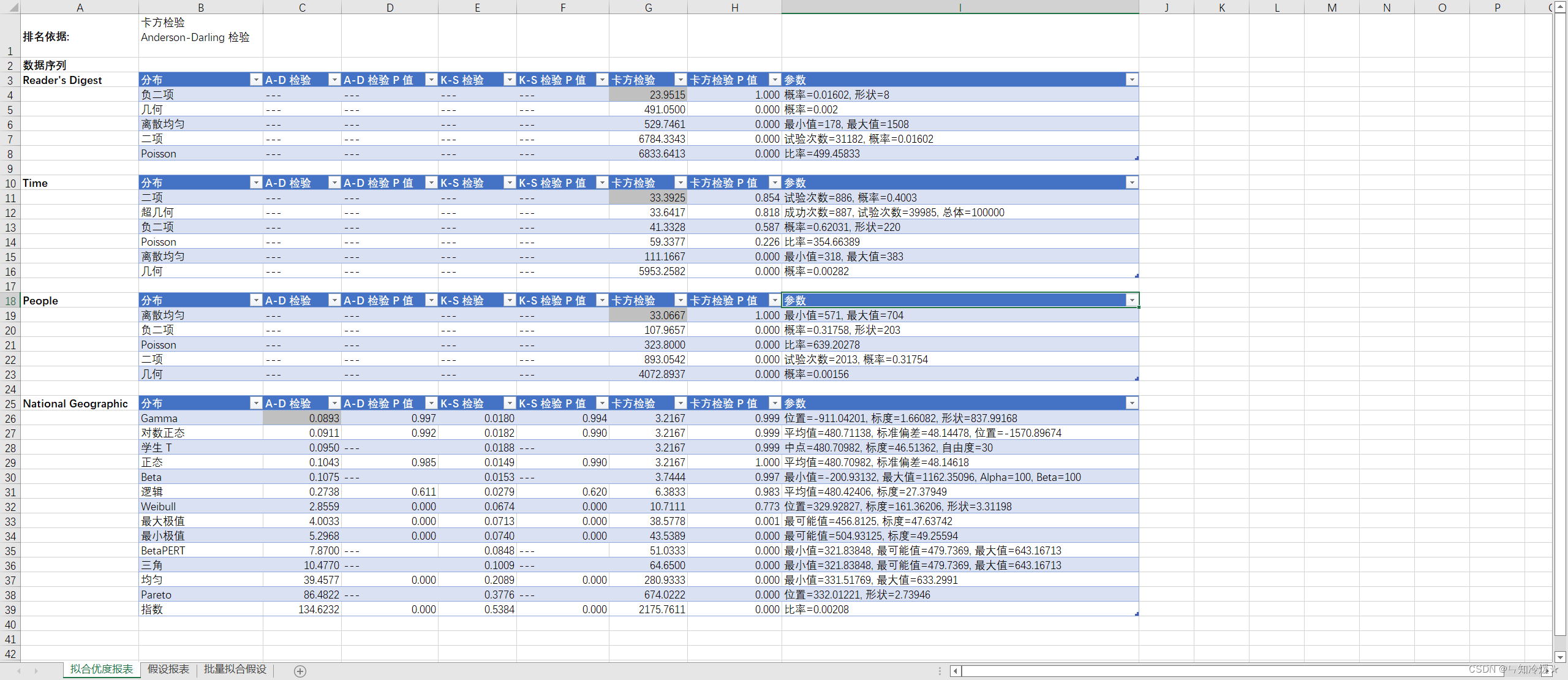The height and width of the screenshot is (680, 1568).
Task: Click vertical scrollbar up arrow
Action: click(x=1560, y=6)
